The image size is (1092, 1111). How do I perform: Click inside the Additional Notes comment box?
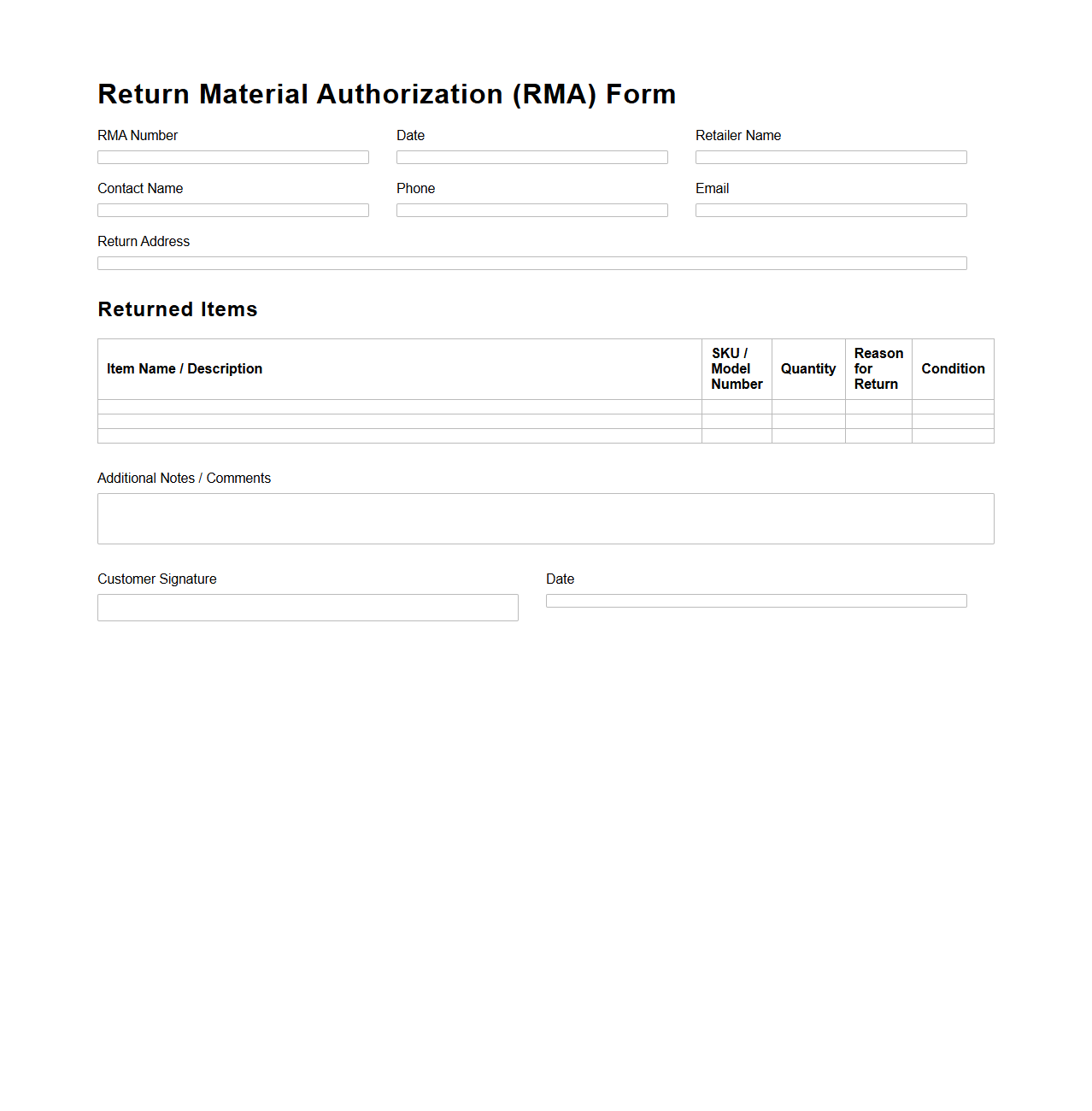[x=545, y=518]
